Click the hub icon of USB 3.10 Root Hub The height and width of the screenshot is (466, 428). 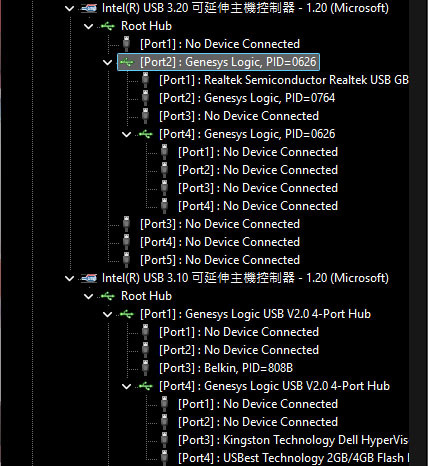[108, 296]
